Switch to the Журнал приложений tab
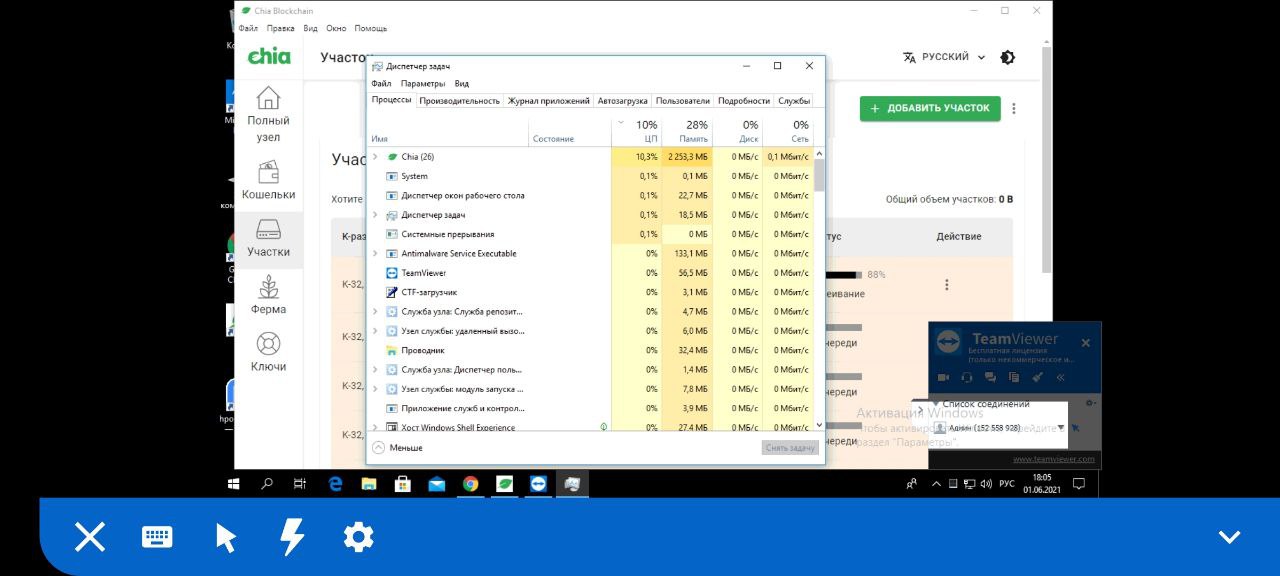 click(x=548, y=101)
